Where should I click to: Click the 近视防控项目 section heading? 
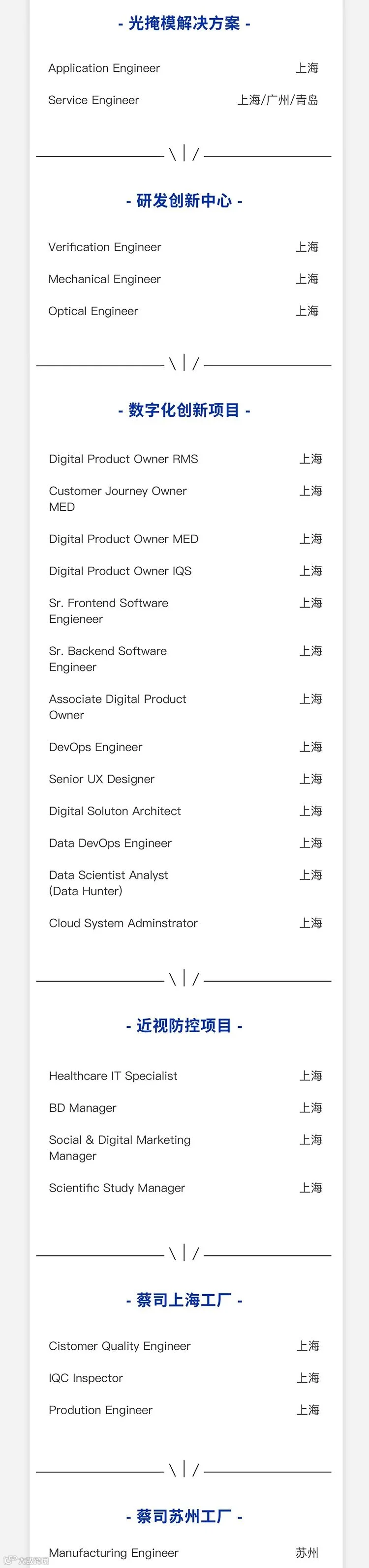click(184, 1026)
